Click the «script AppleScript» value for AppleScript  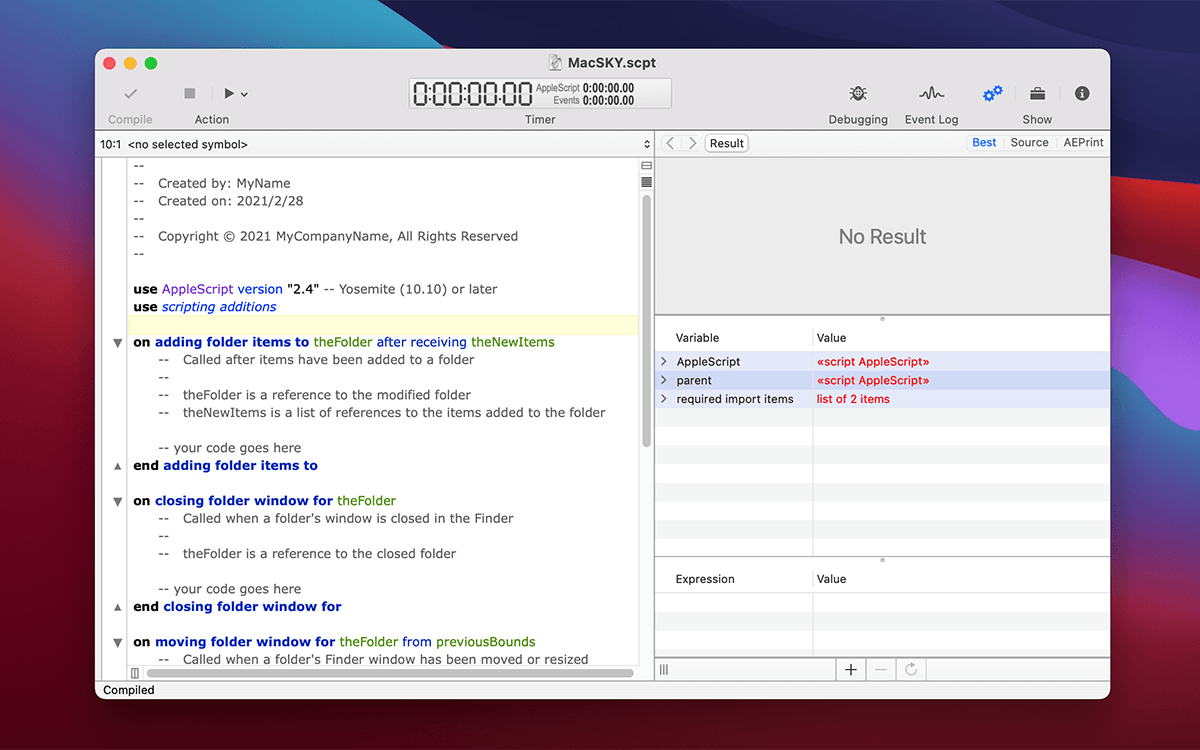[x=873, y=361]
